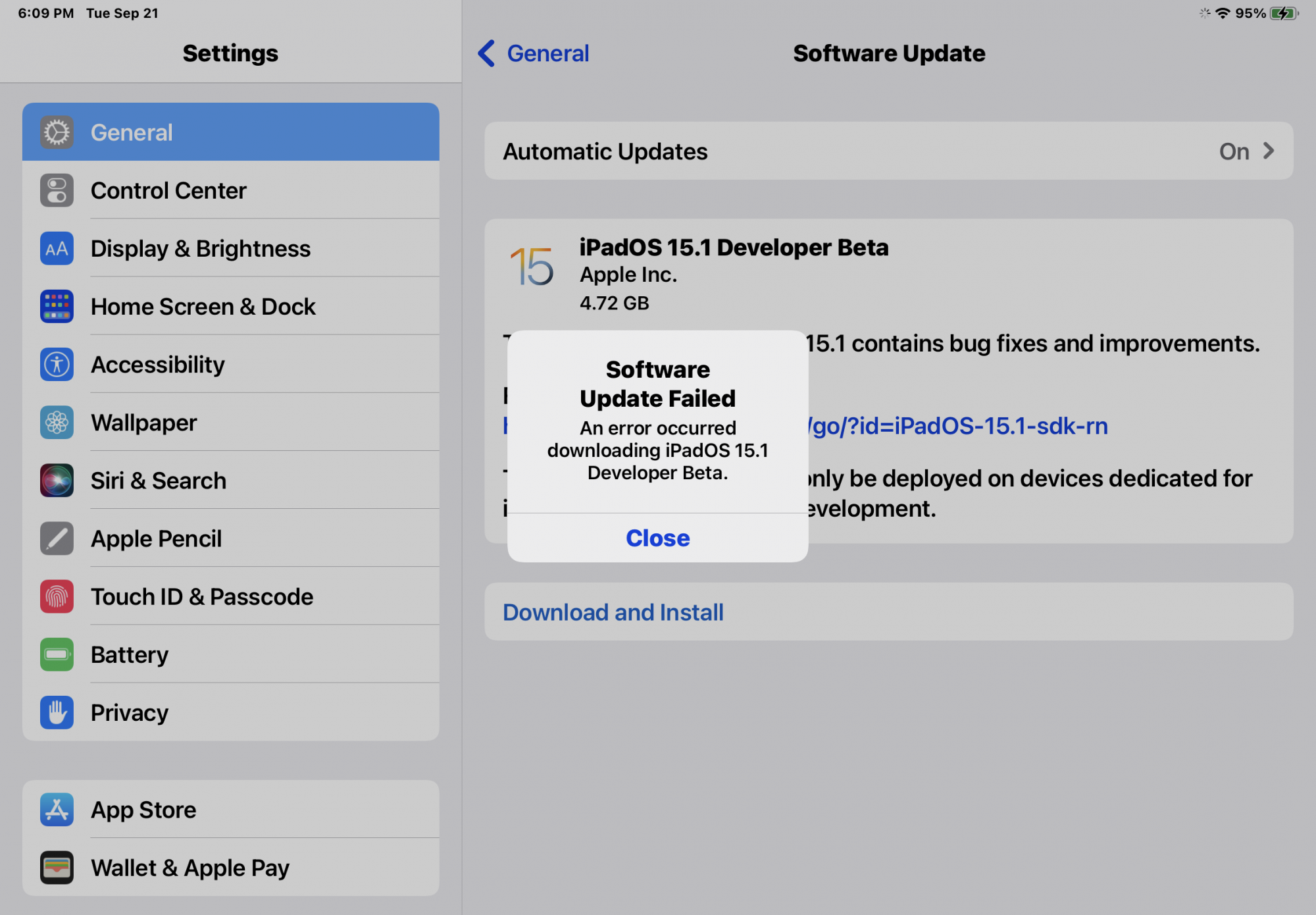Tap the Control Center toggle icon
The image size is (1316, 915).
point(57,190)
